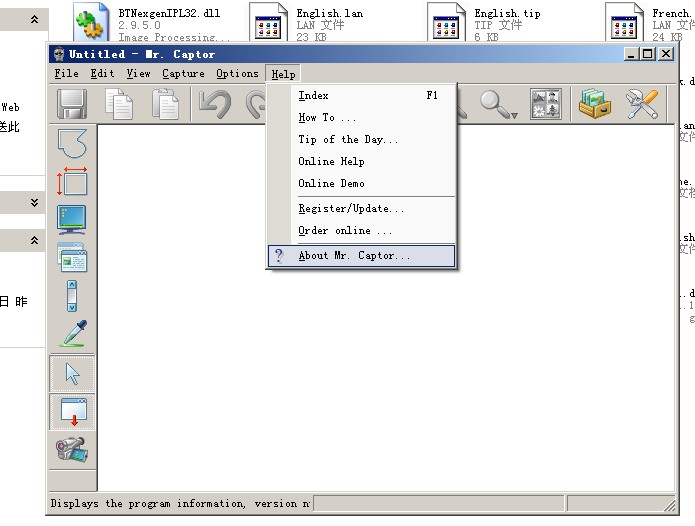
Task: Choose Tip of the Day... entry
Action: [x=362, y=140]
